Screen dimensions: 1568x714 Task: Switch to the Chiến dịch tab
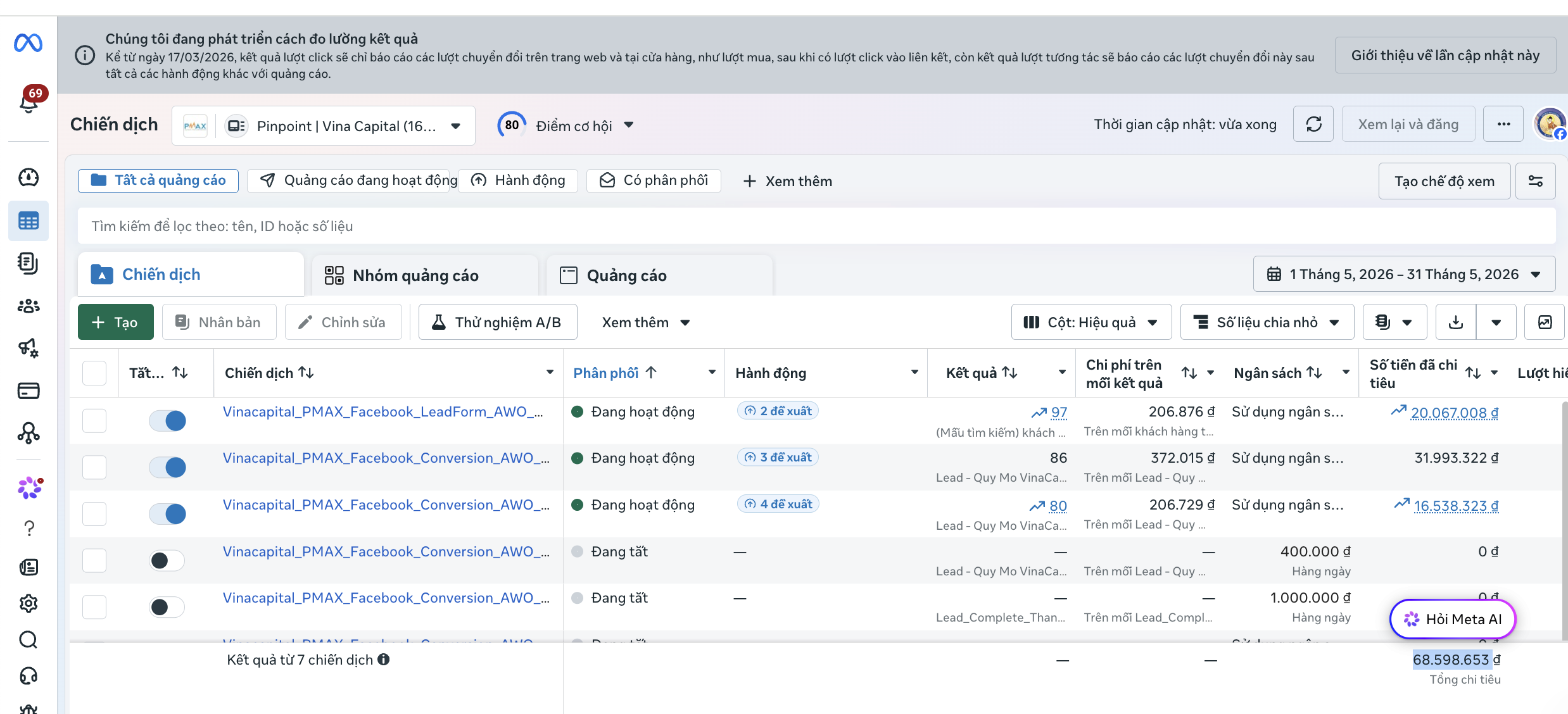point(191,274)
